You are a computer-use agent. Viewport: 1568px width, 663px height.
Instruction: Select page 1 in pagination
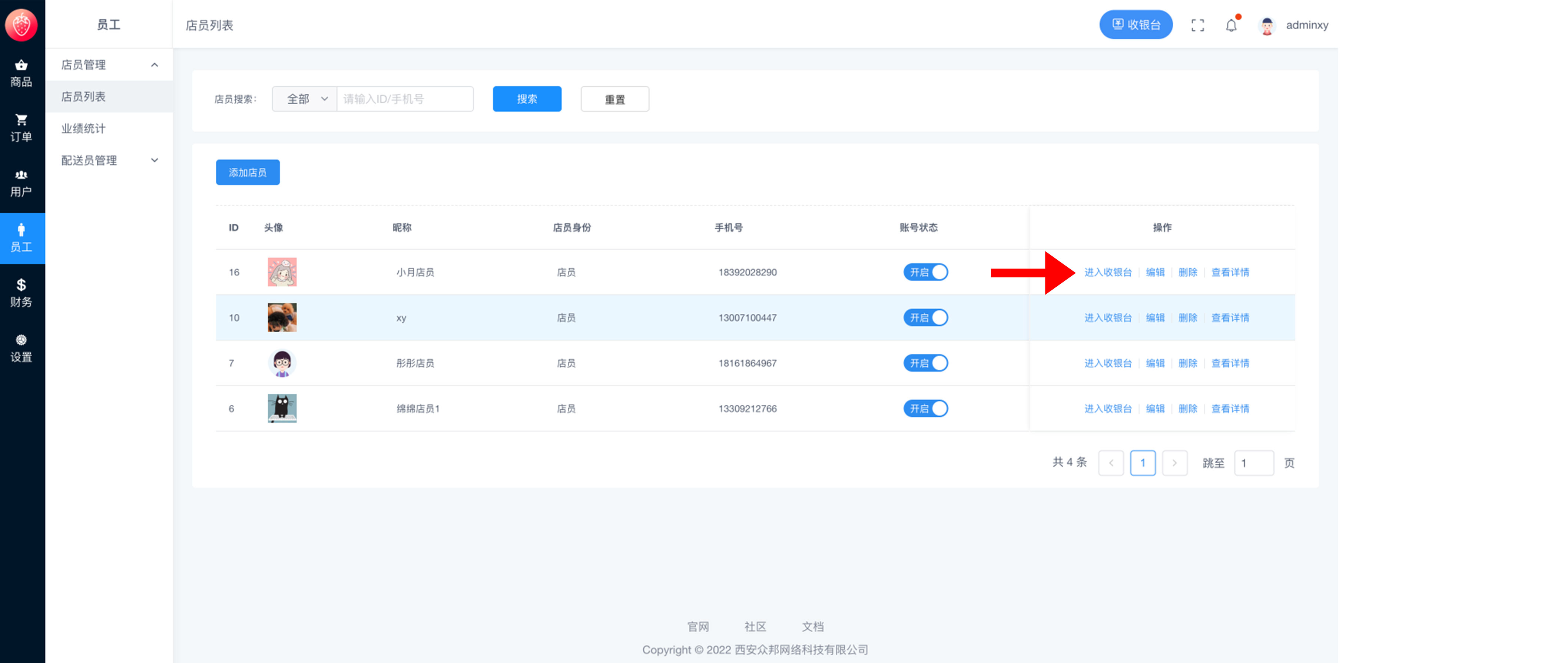pyautogui.click(x=1143, y=463)
